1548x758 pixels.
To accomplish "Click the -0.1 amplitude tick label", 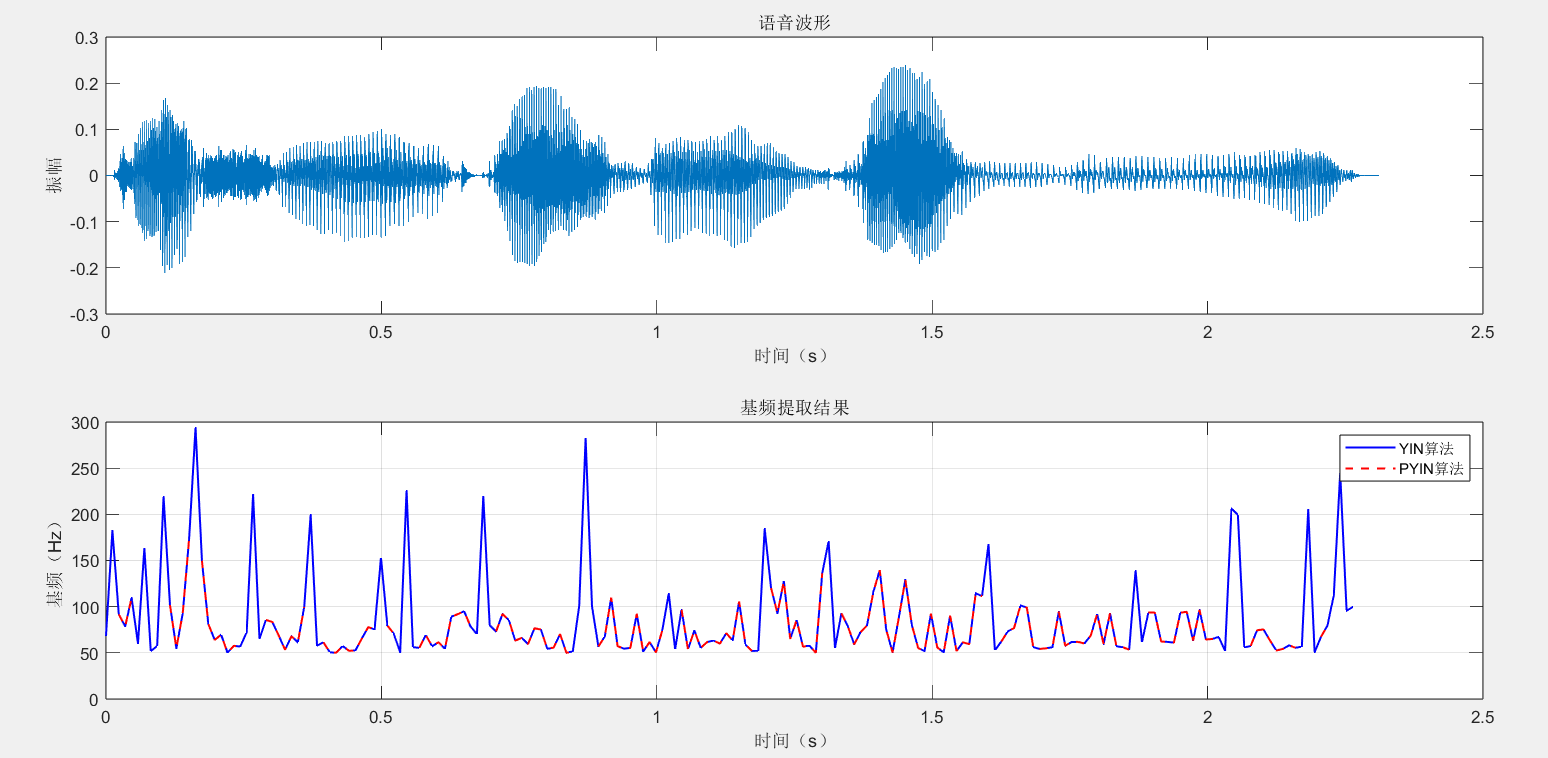I will click(x=85, y=222).
